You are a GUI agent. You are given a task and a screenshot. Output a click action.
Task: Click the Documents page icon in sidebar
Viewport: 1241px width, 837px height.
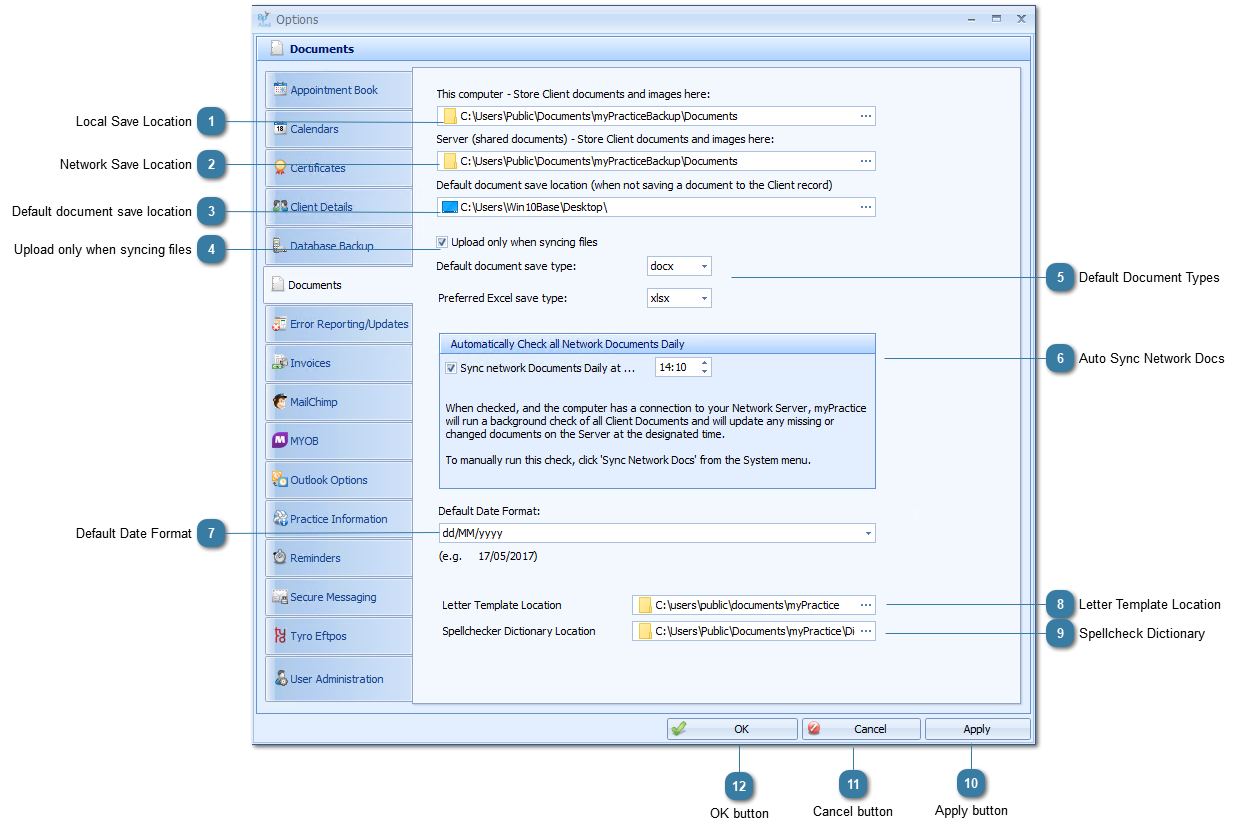tap(278, 284)
